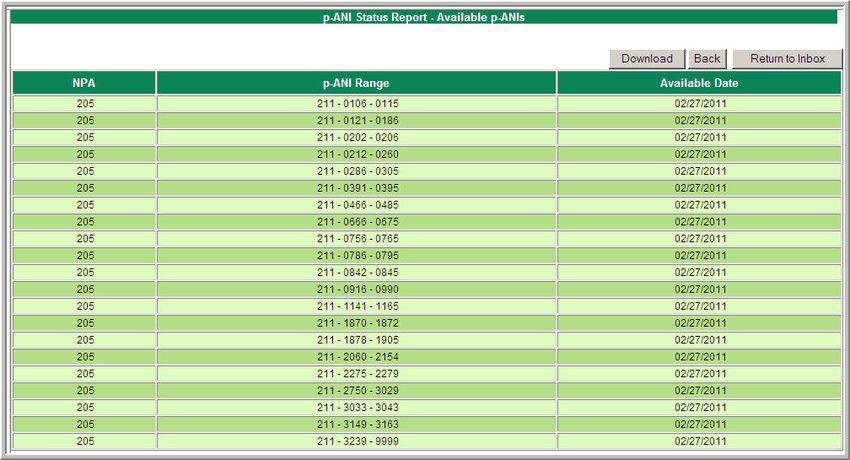Select the p-ANI Range column header
Image resolution: width=850 pixels, height=460 pixels.
coord(356,83)
